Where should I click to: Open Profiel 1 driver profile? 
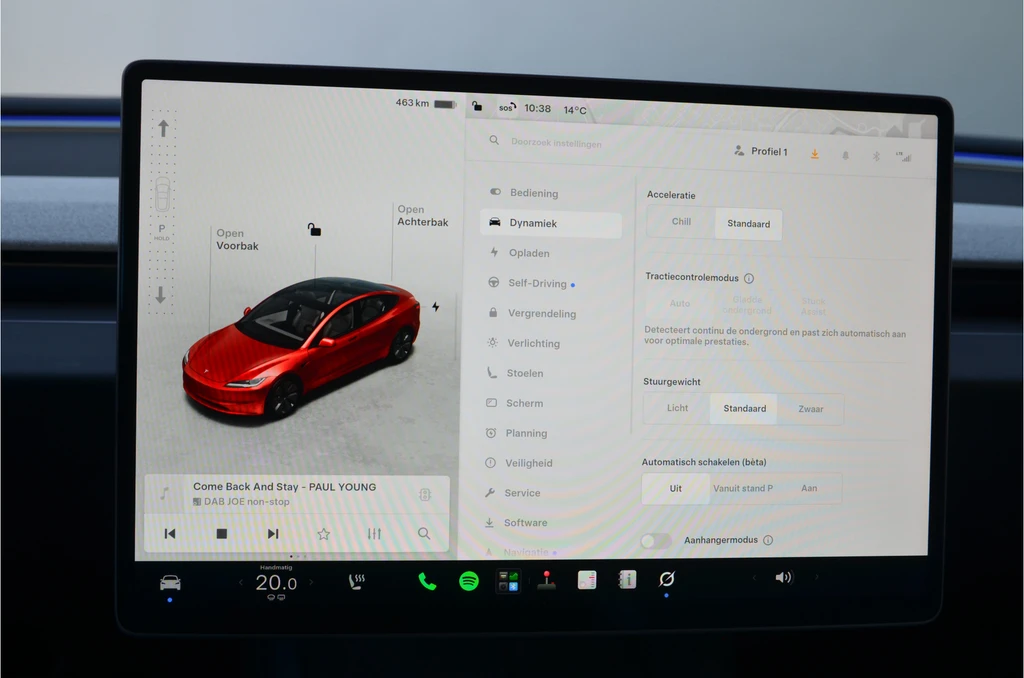(x=761, y=151)
